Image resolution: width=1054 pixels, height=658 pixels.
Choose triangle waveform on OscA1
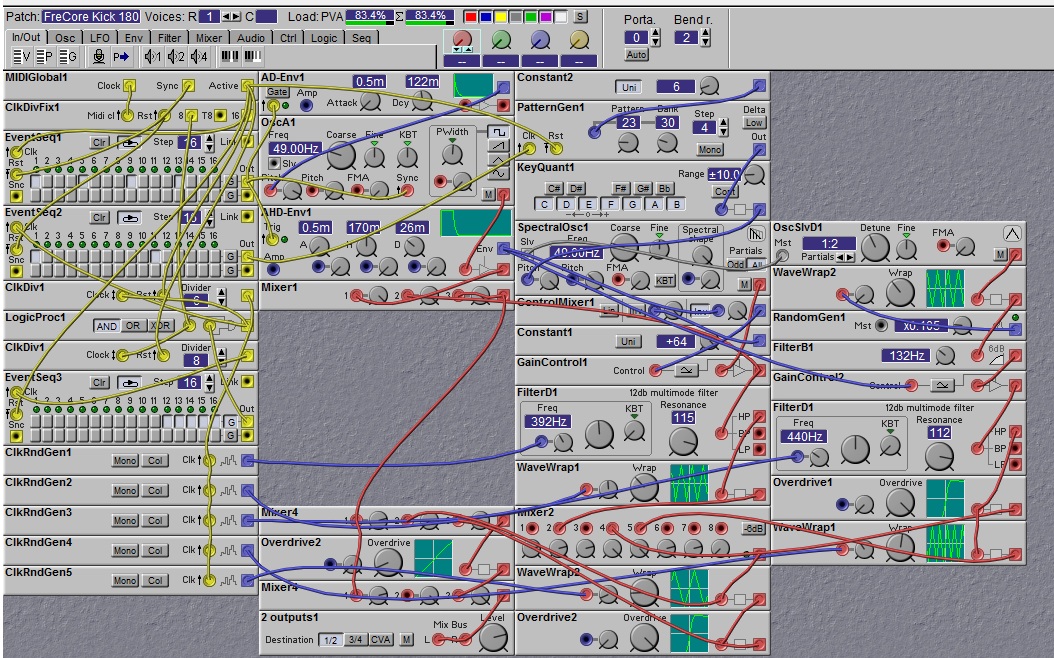coord(498,159)
